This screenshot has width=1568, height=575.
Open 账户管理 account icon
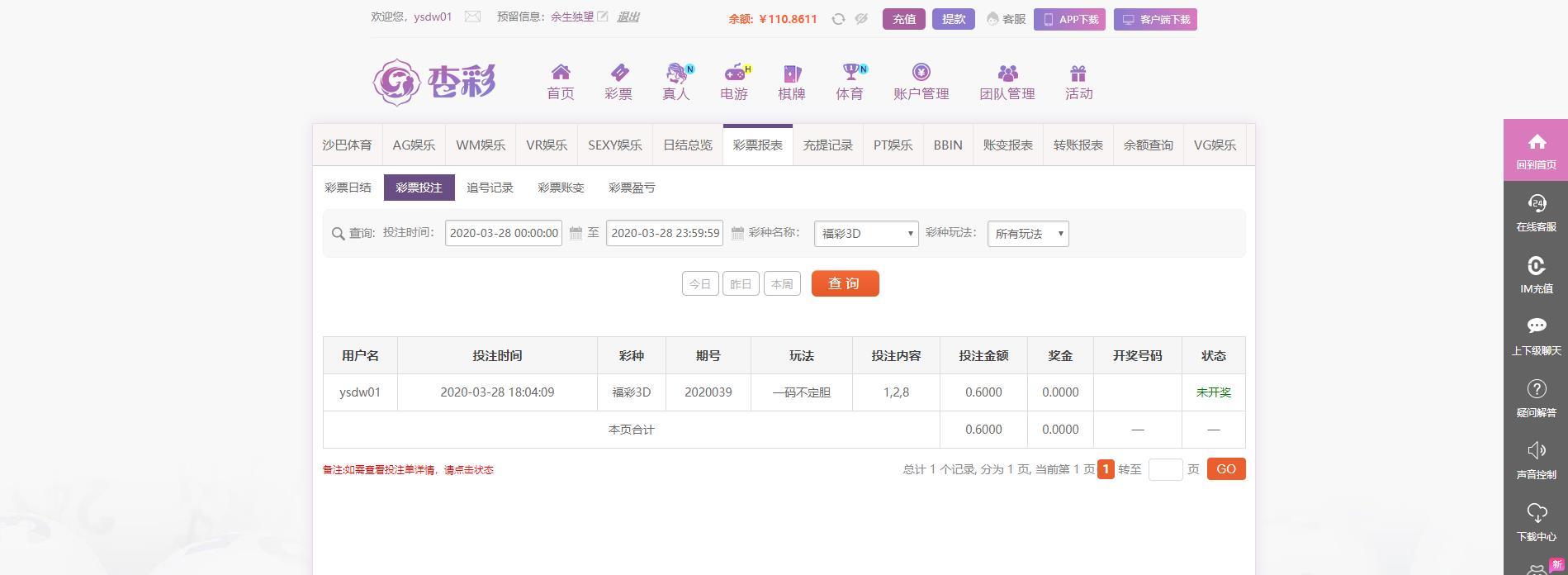click(x=921, y=73)
